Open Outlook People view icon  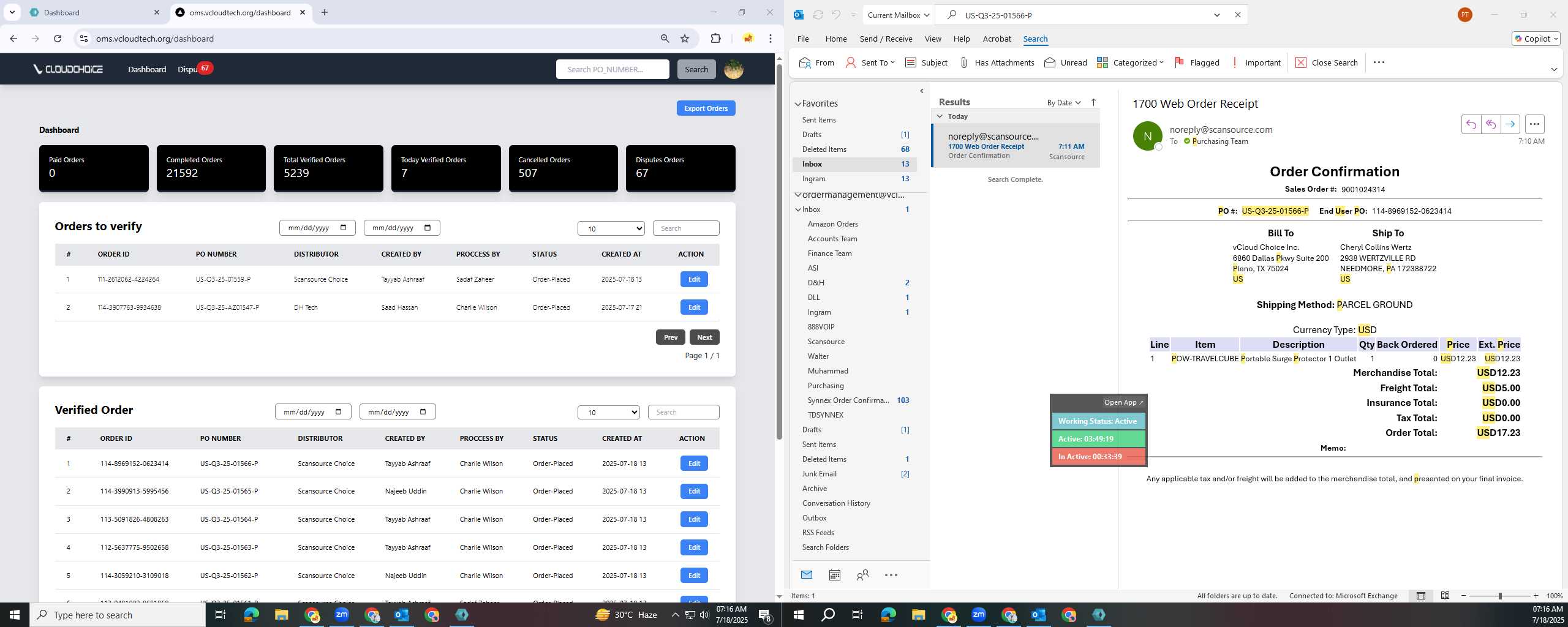pos(862,574)
